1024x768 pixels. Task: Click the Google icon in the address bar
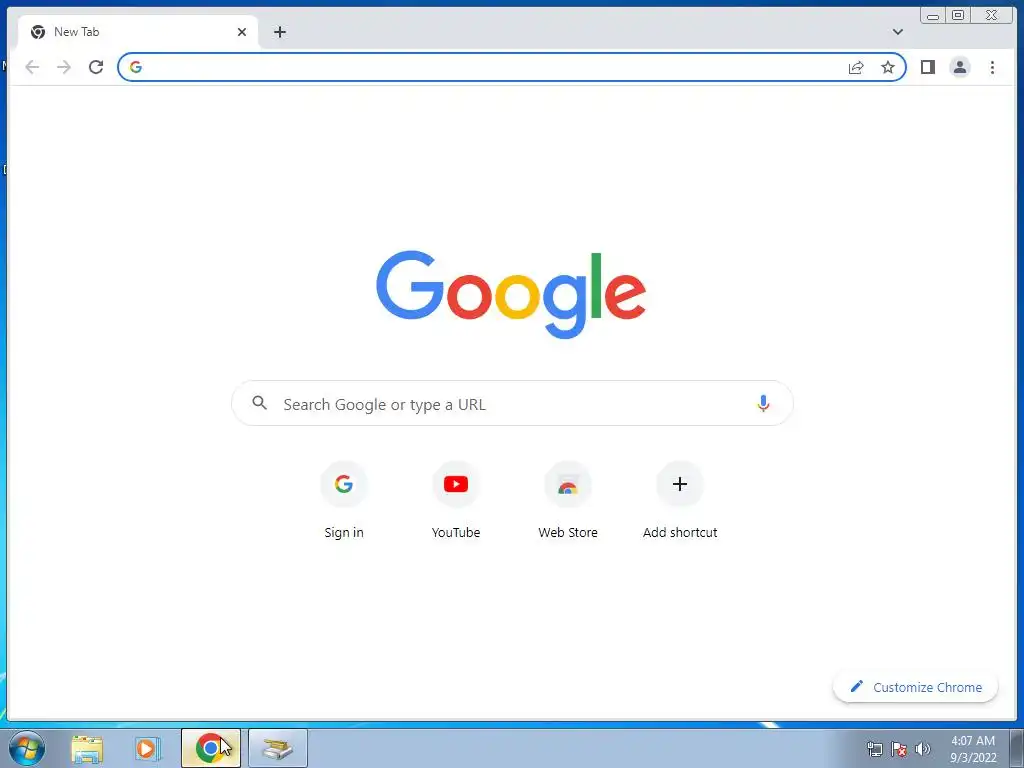click(136, 67)
